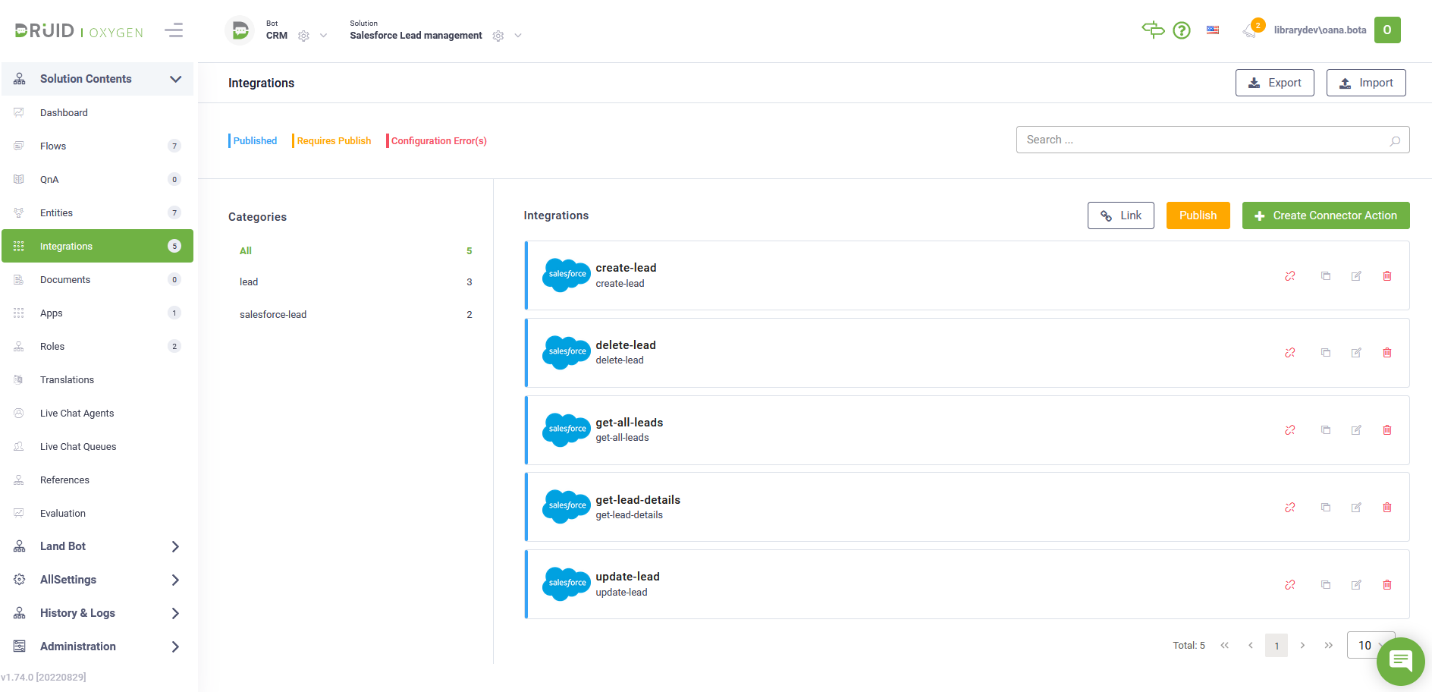Edit the get-all-leads integration
The image size is (1432, 692).
[1356, 430]
